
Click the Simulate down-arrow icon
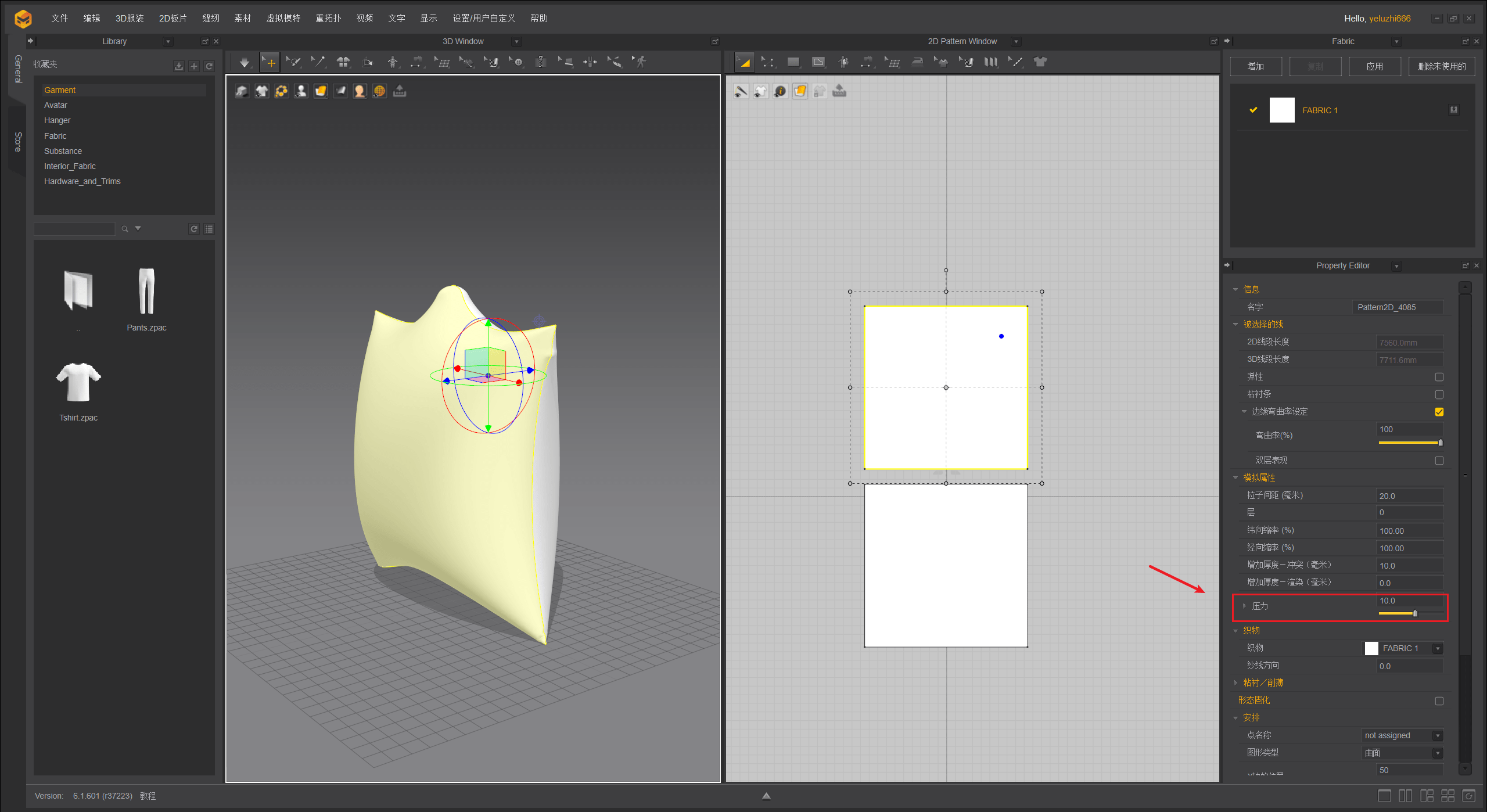244,62
